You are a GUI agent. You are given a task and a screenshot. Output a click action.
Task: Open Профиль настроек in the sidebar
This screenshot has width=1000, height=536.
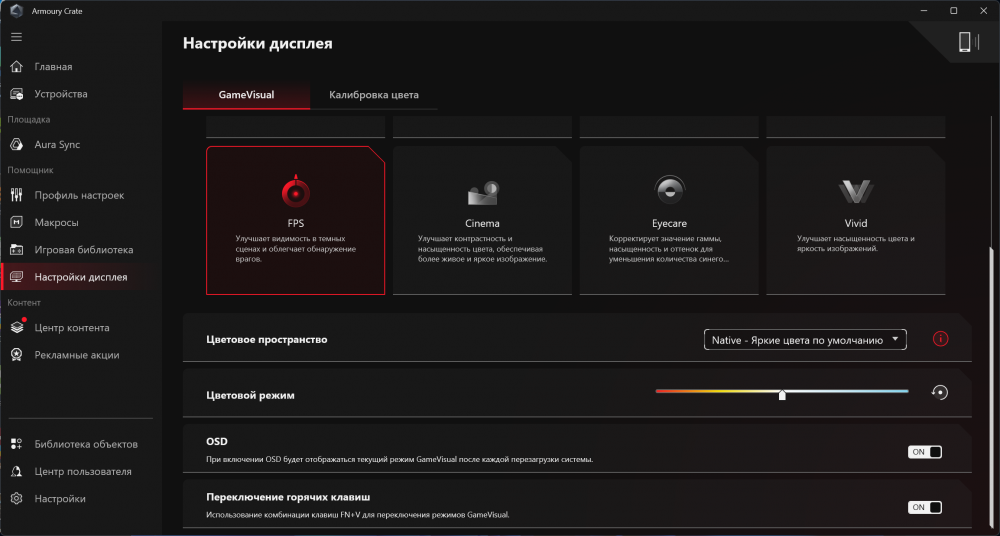pyautogui.click(x=79, y=195)
